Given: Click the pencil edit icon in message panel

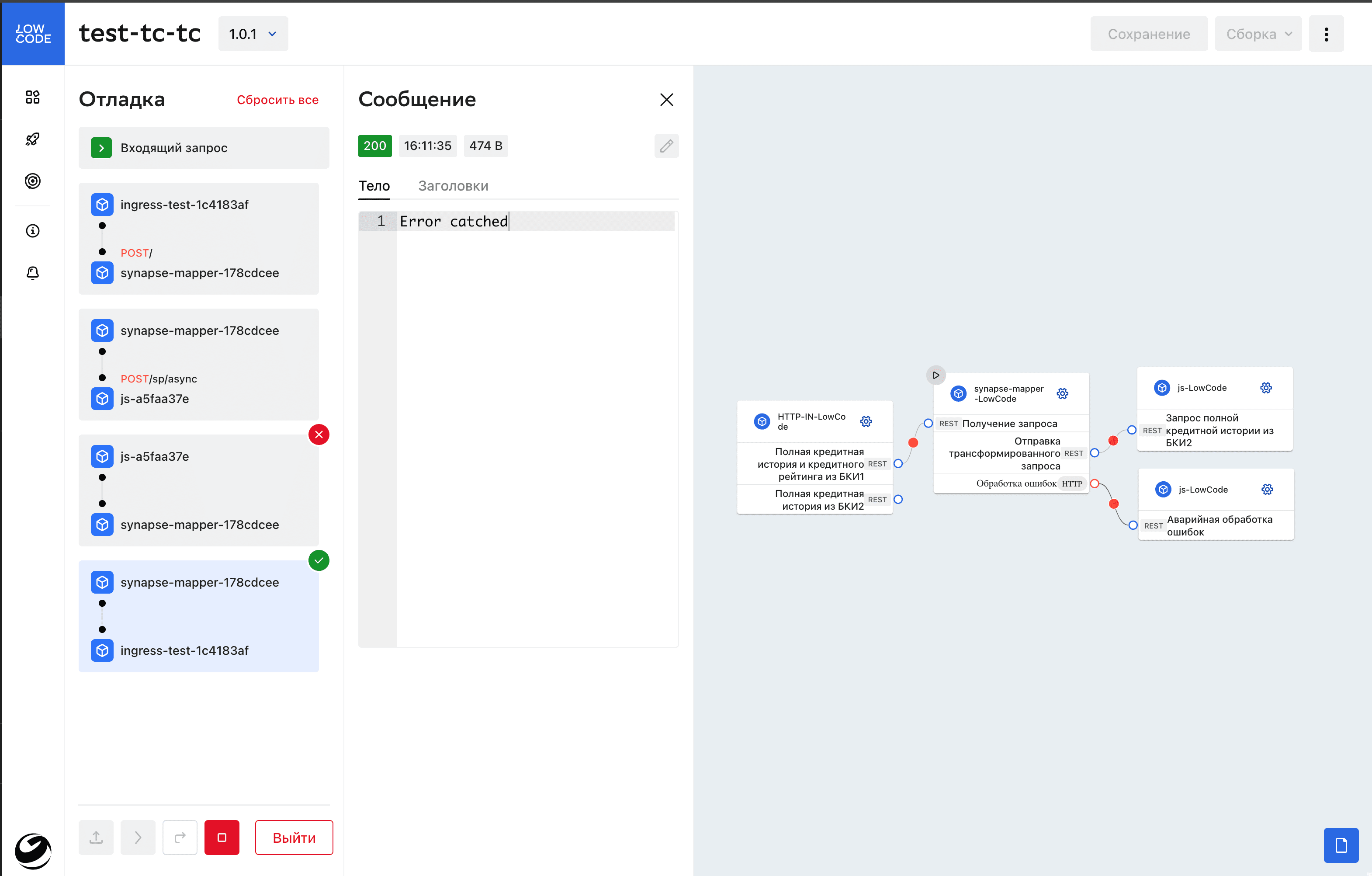Looking at the screenshot, I should coord(666,146).
